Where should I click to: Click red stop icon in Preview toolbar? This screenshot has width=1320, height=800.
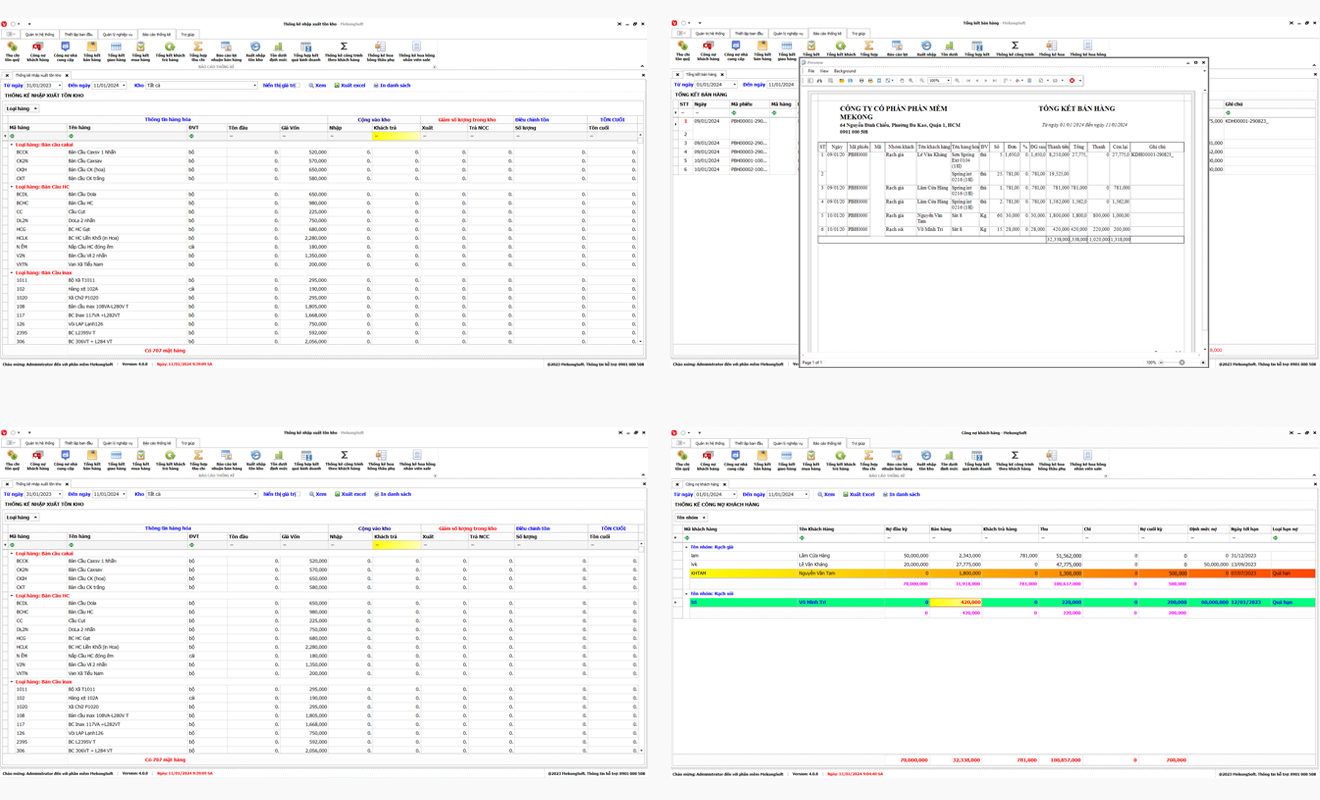[1072, 81]
